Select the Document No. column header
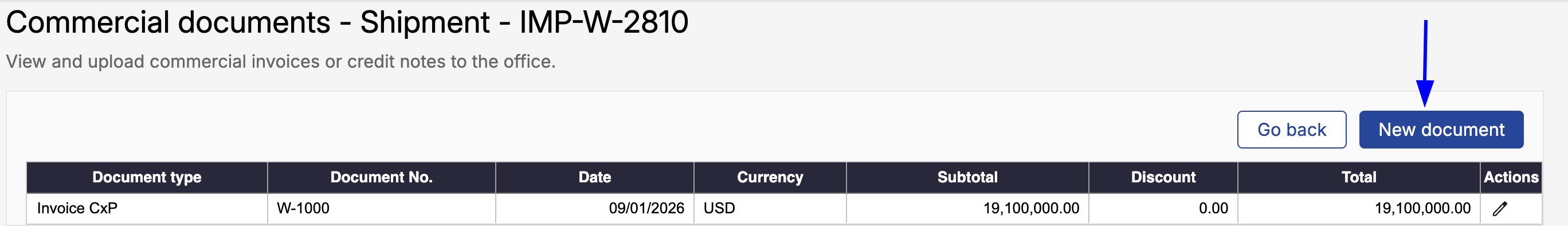The image size is (1568, 242). coord(381,177)
